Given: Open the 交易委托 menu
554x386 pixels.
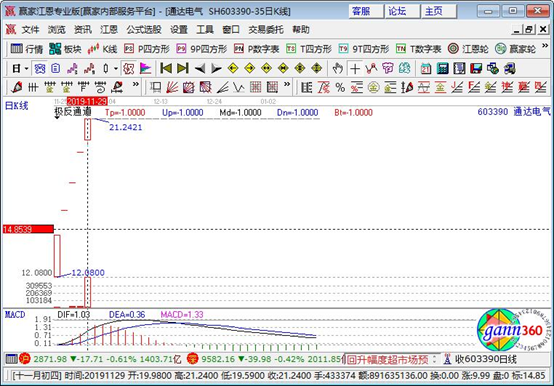Looking at the screenshot, I should point(266,30).
